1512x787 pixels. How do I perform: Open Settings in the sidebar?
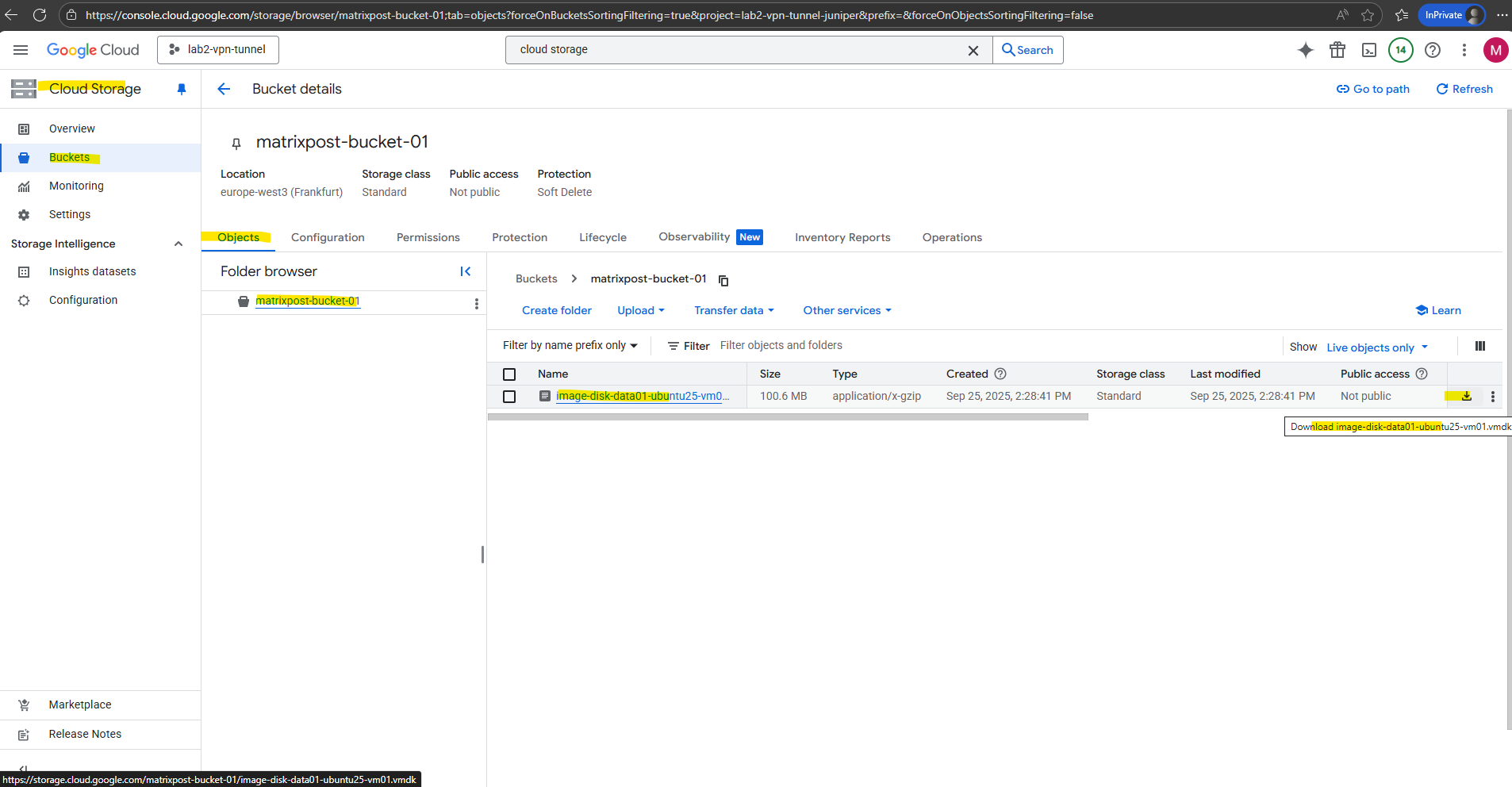tap(101, 214)
